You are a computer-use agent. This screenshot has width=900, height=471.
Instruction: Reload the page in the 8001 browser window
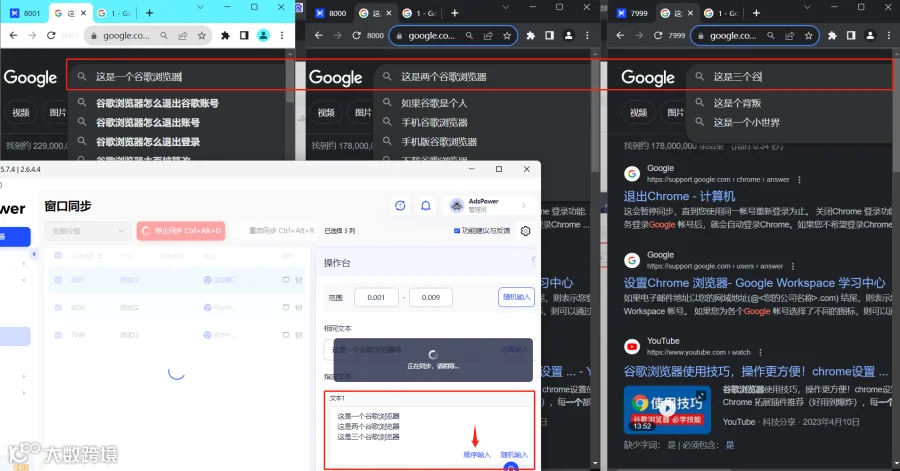tap(51, 36)
